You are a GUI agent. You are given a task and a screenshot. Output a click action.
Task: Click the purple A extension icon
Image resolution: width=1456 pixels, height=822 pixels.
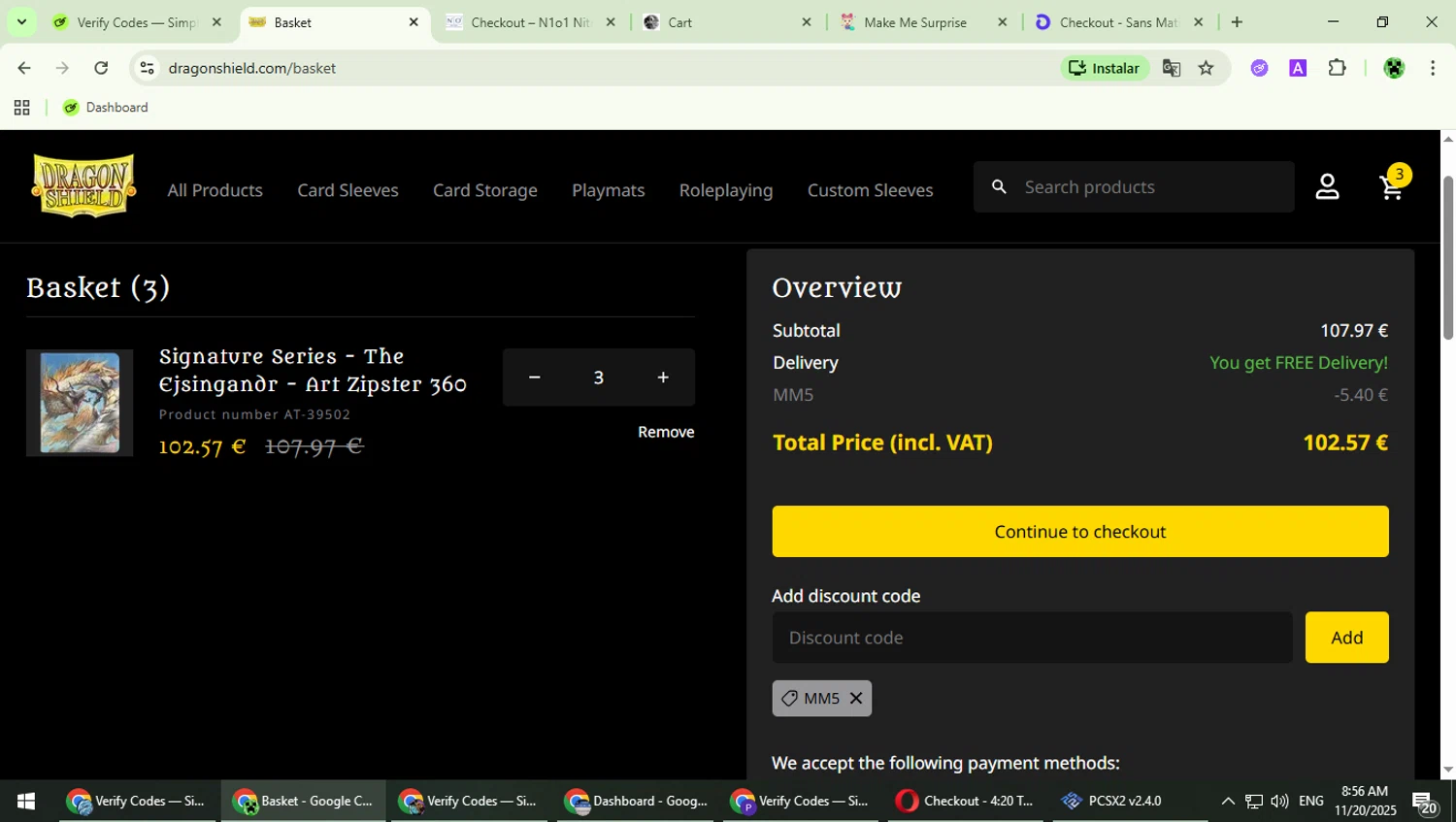(x=1298, y=68)
